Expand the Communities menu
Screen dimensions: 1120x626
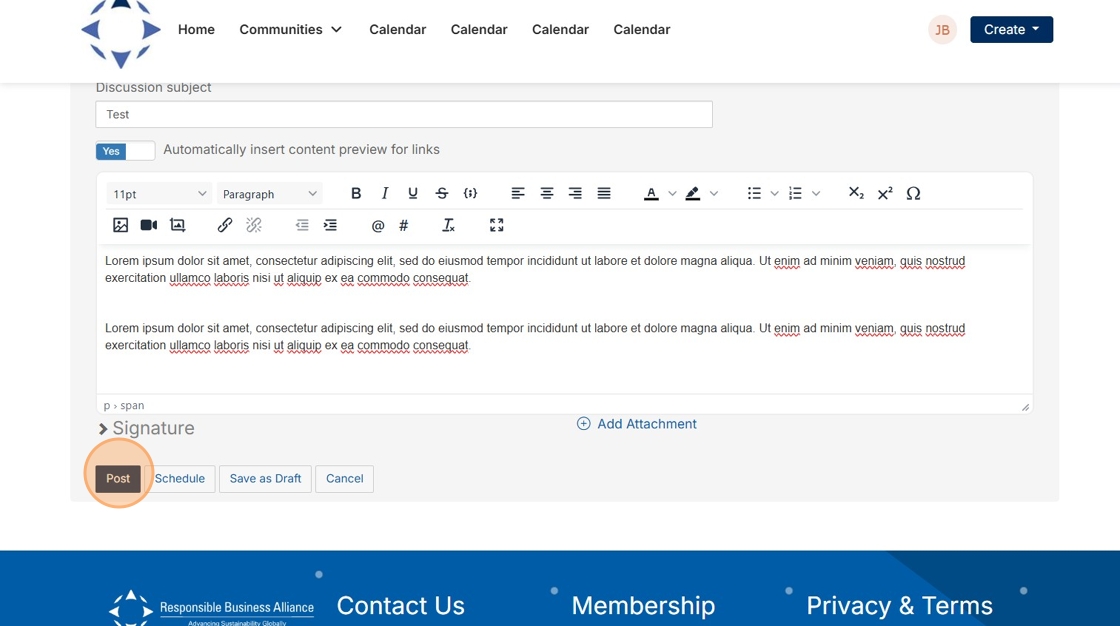pyautogui.click(x=290, y=29)
